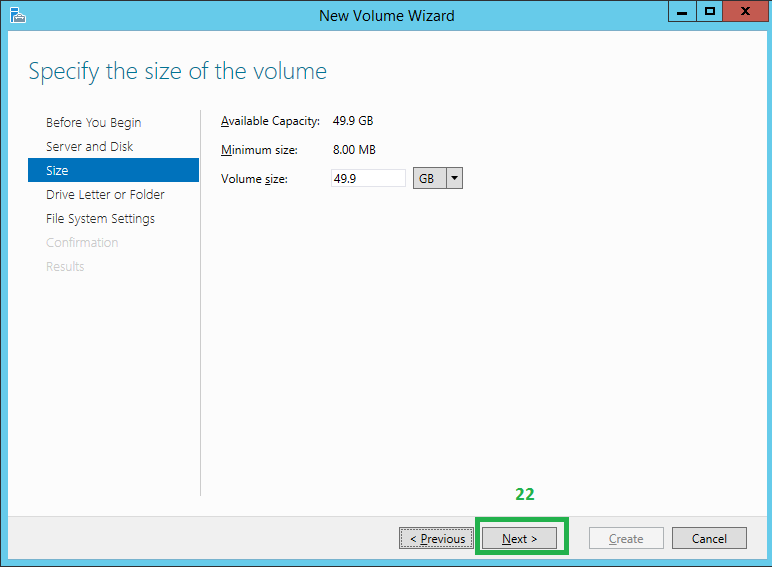The height and width of the screenshot is (567, 772).
Task: Click the wizard icon in the title bar
Action: (x=18, y=15)
